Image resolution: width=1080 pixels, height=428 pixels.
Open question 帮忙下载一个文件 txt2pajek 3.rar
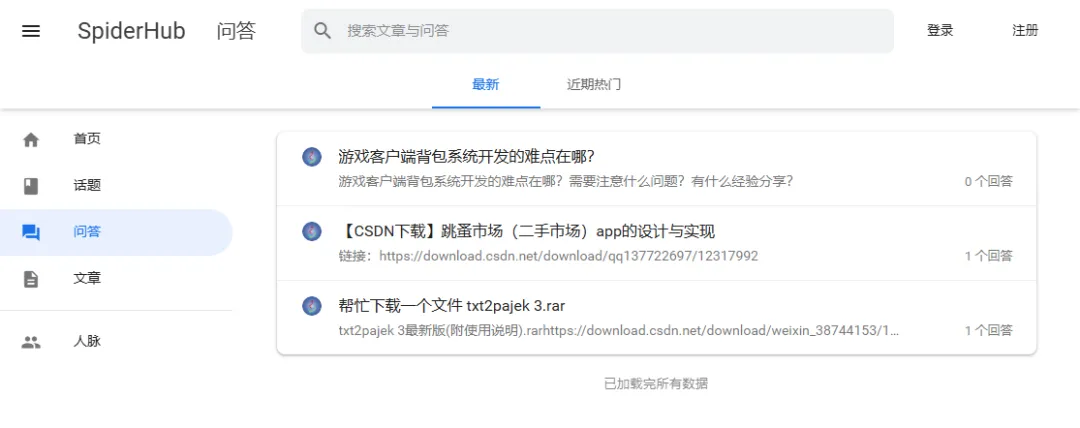tap(452, 305)
